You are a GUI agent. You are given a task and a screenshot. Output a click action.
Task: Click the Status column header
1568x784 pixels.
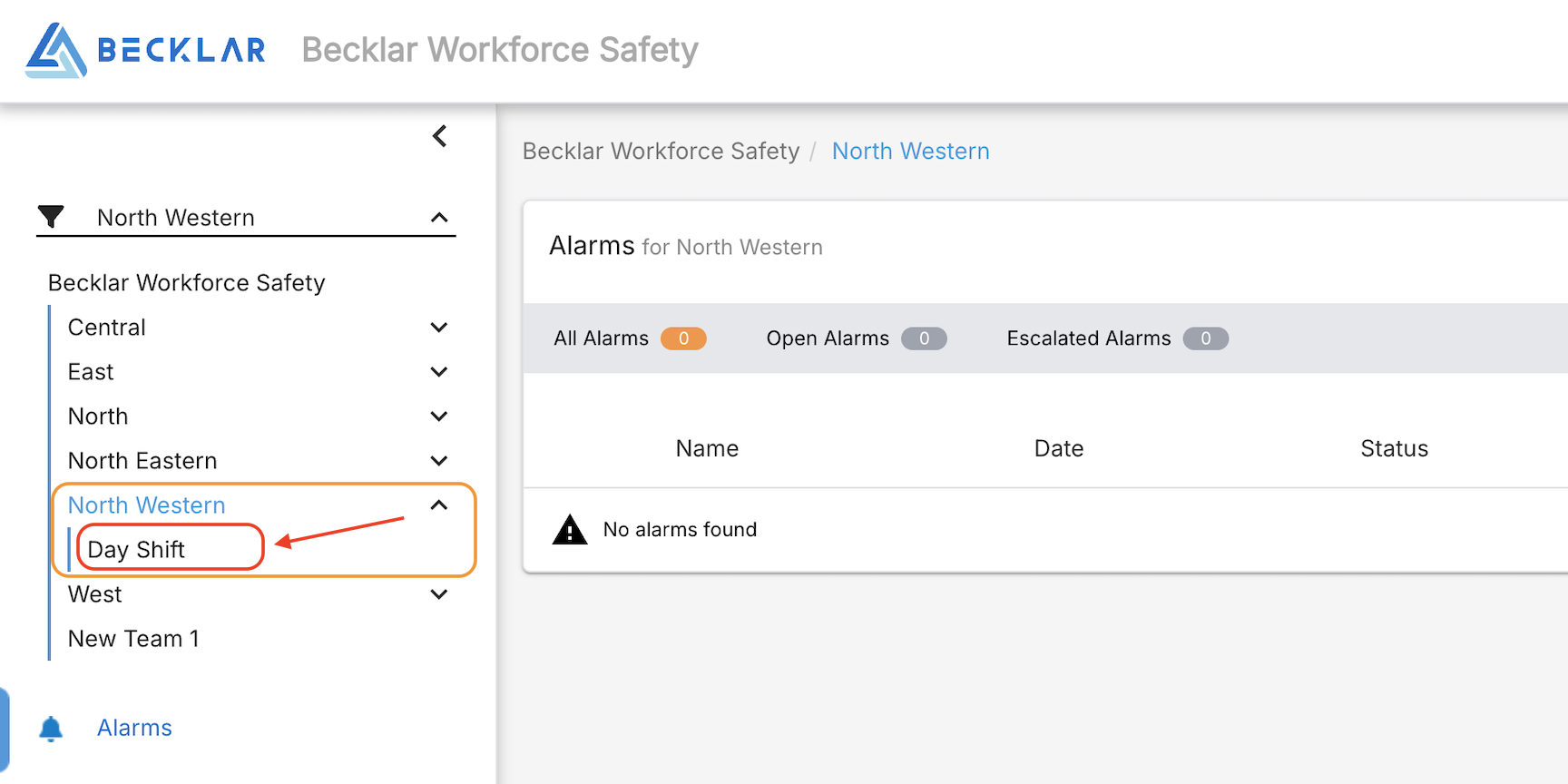(x=1395, y=448)
